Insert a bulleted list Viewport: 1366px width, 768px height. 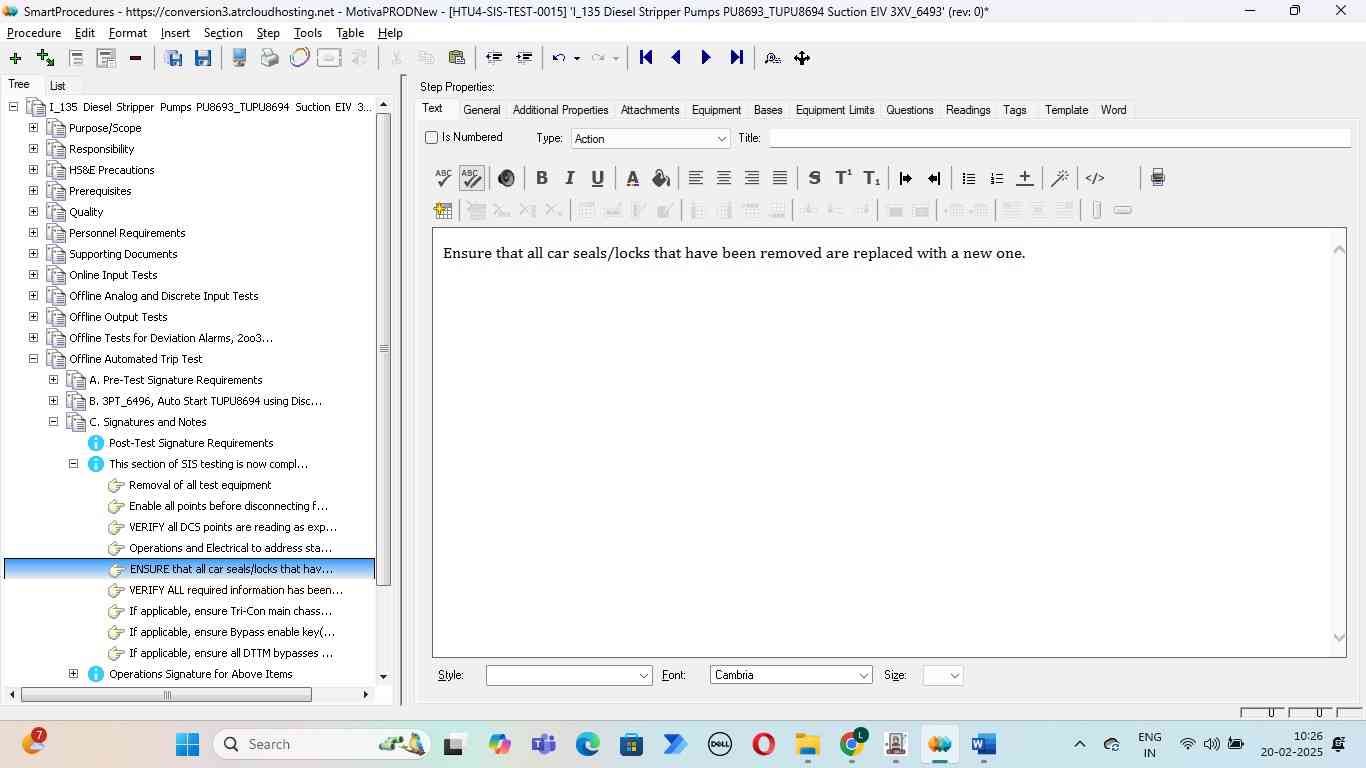968,178
